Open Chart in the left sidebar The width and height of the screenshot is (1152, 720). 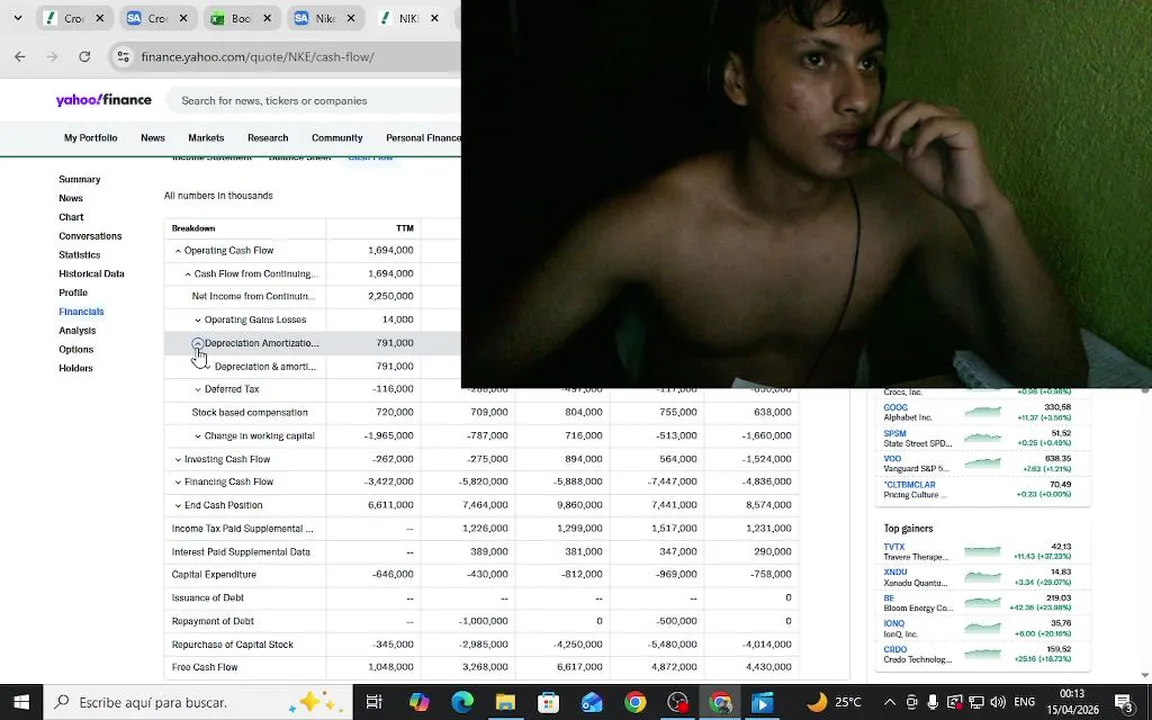(71, 217)
